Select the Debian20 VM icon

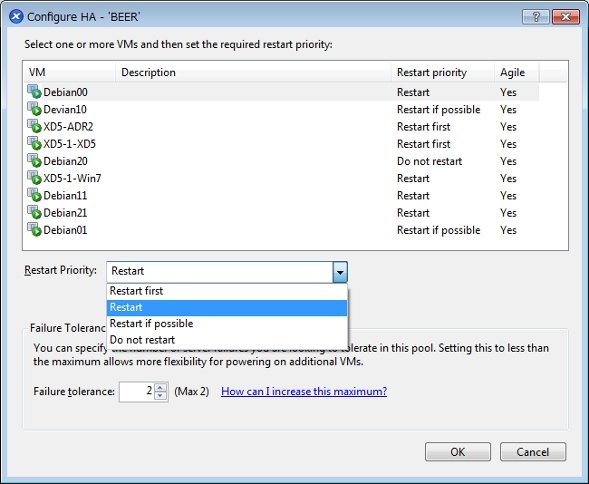34,161
